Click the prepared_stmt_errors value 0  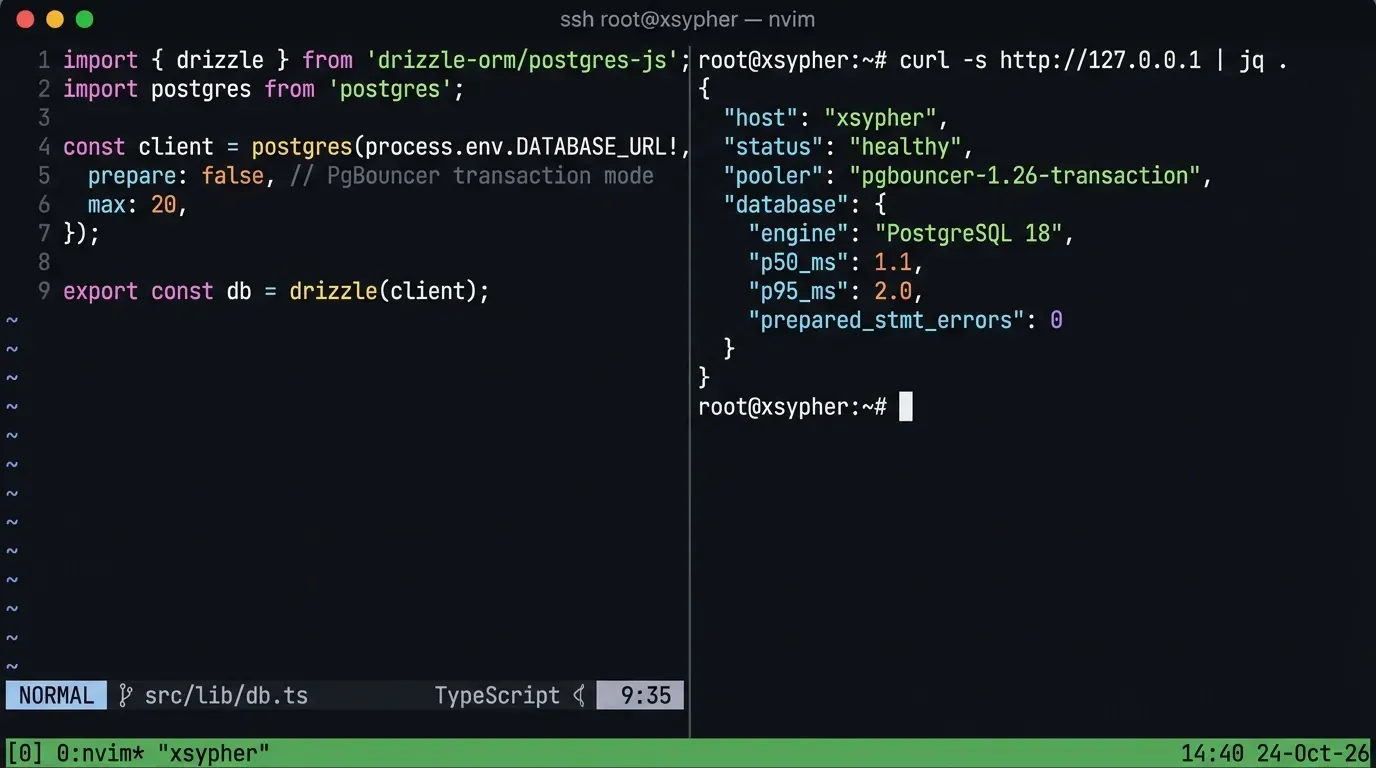pos(1056,320)
